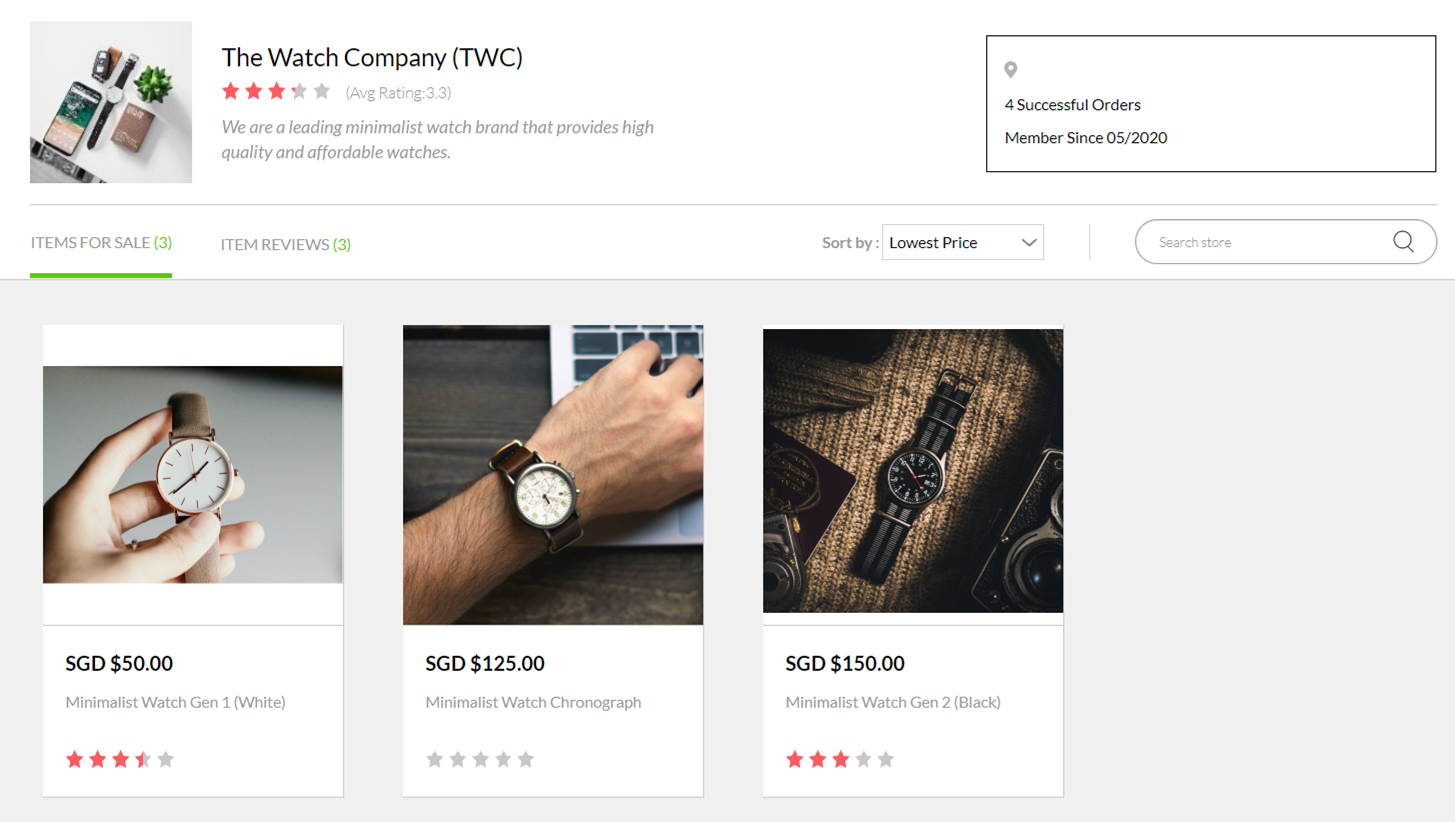
Task: Select the white watch held in hand photo
Action: tap(193, 475)
